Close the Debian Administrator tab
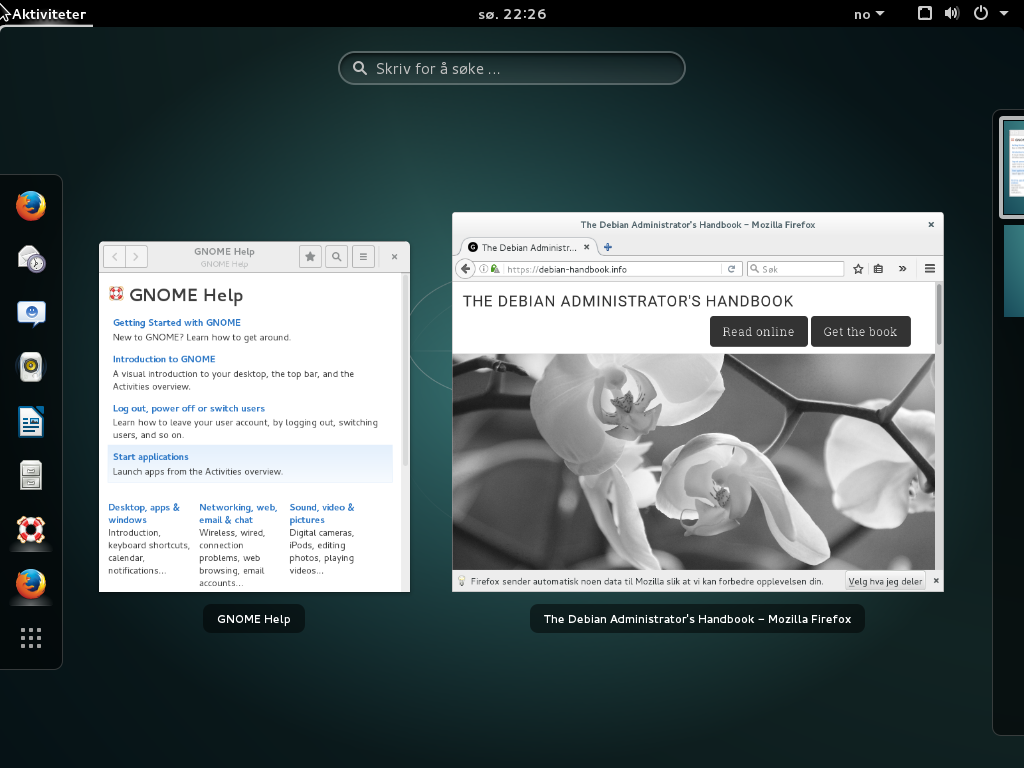1024x768 pixels. pos(586,247)
